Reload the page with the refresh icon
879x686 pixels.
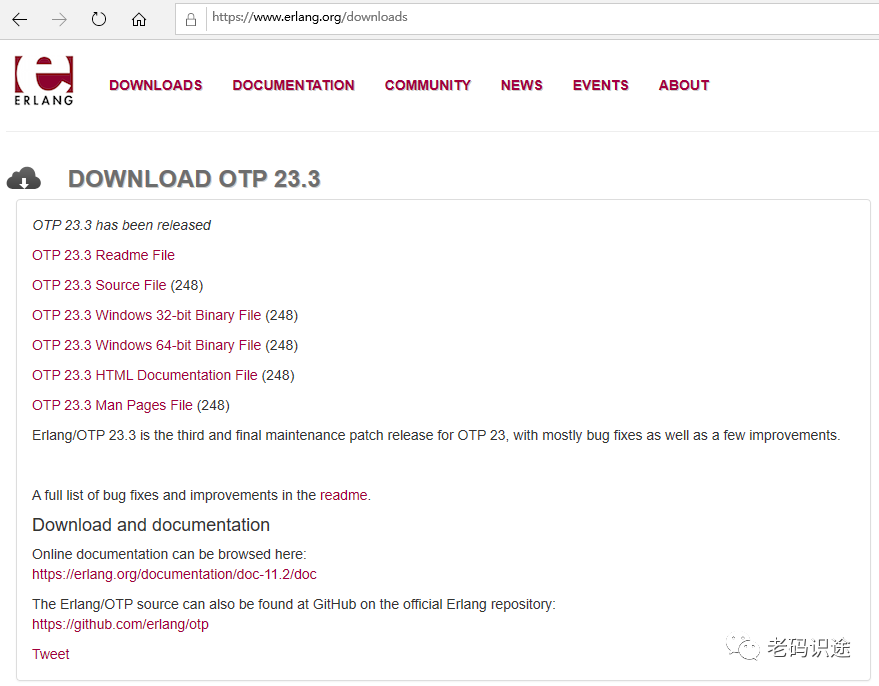click(x=99, y=20)
